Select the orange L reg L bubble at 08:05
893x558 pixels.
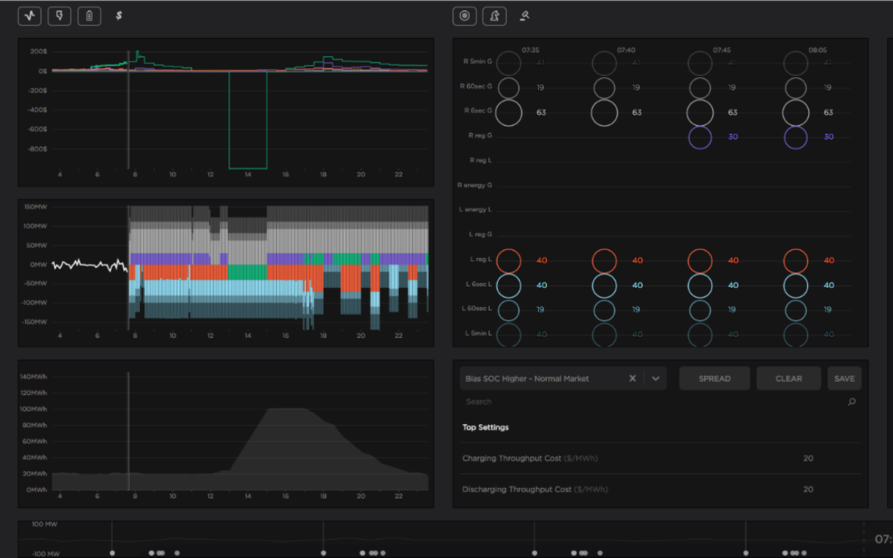click(x=796, y=261)
